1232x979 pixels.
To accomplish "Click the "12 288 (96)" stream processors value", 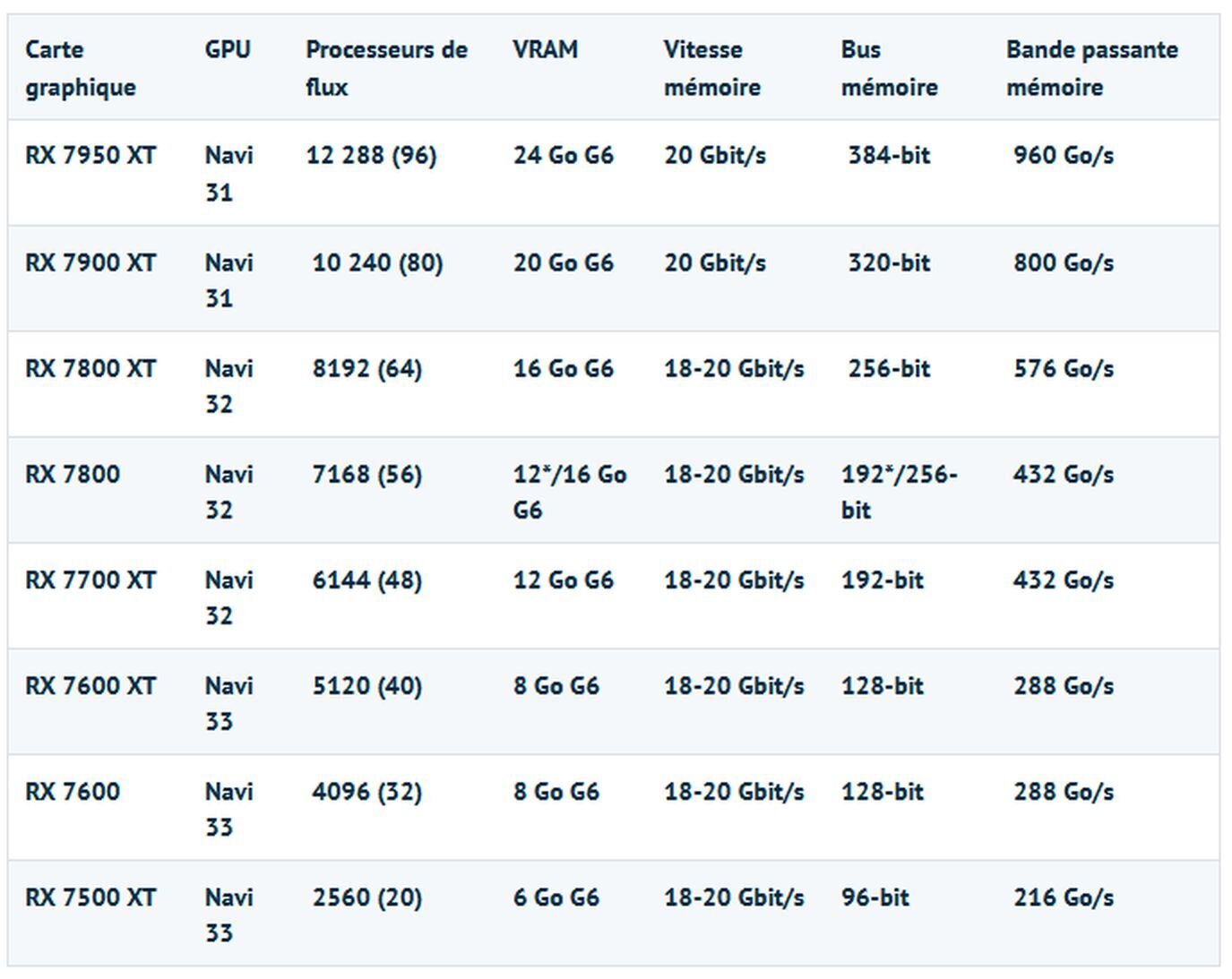I will [371, 156].
